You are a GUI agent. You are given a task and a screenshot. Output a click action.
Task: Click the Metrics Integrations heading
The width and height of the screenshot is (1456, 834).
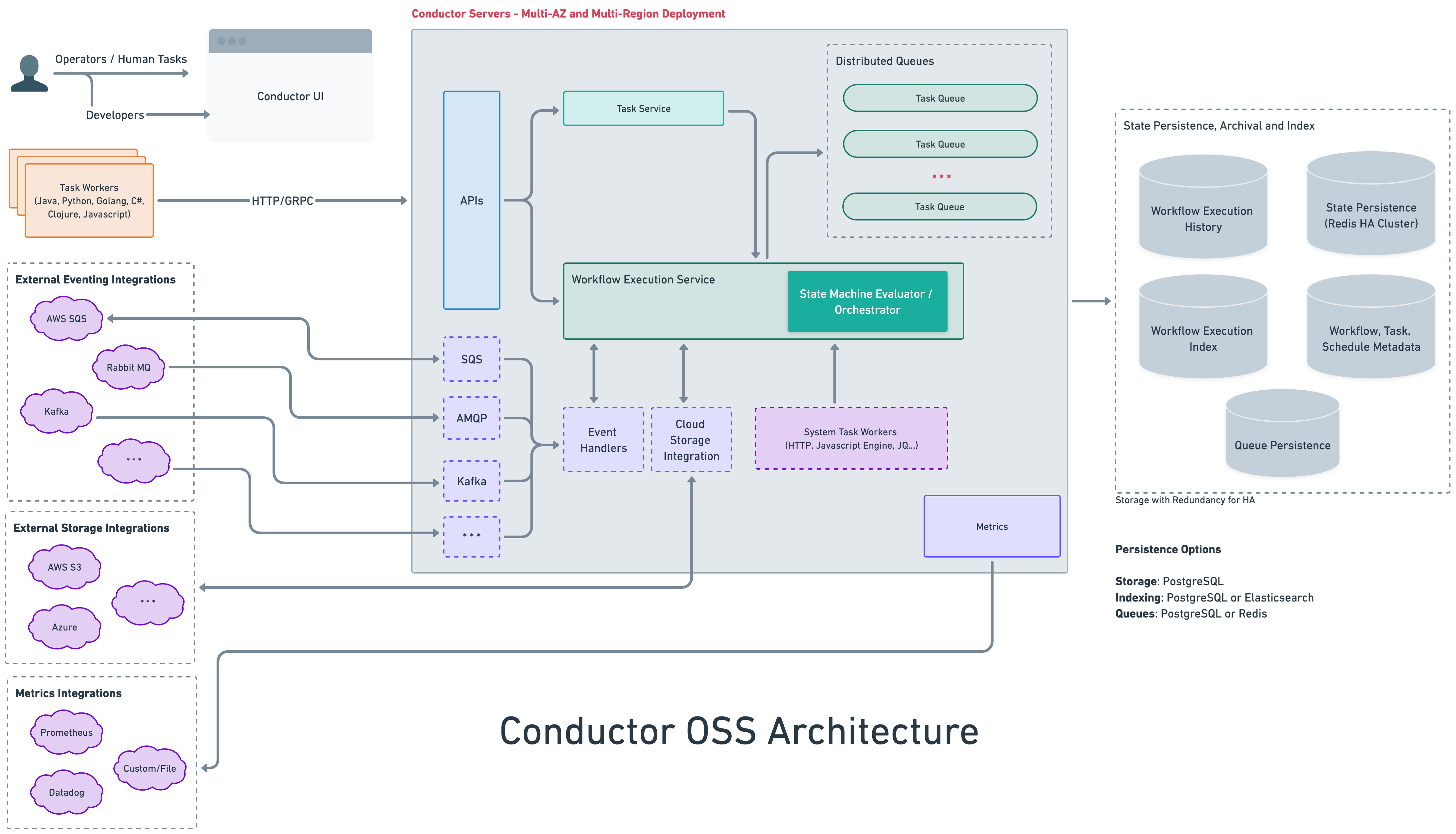tap(68, 693)
